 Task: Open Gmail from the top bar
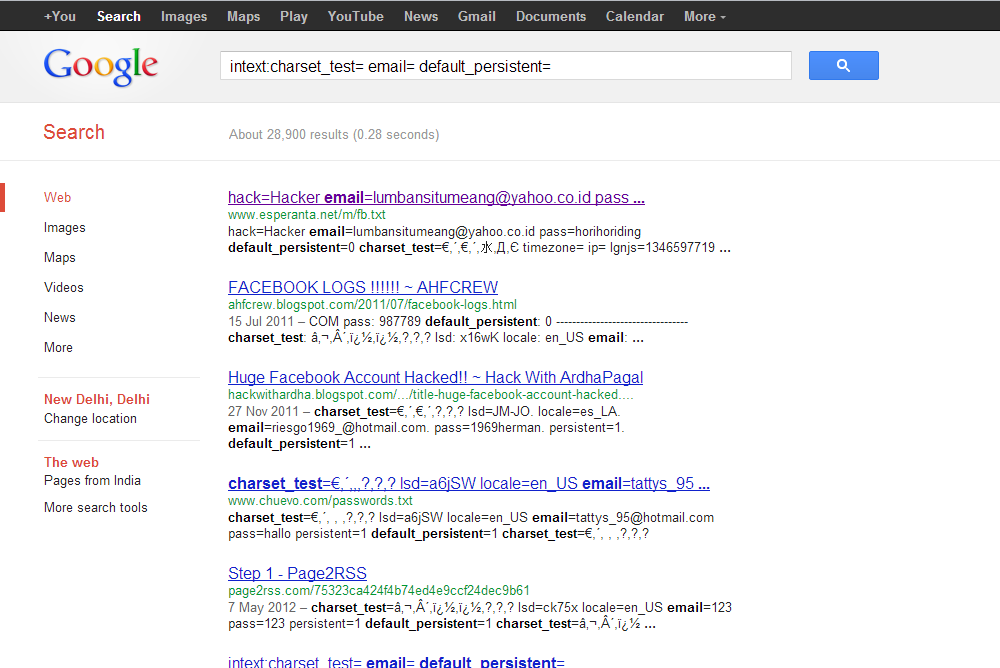coord(476,17)
